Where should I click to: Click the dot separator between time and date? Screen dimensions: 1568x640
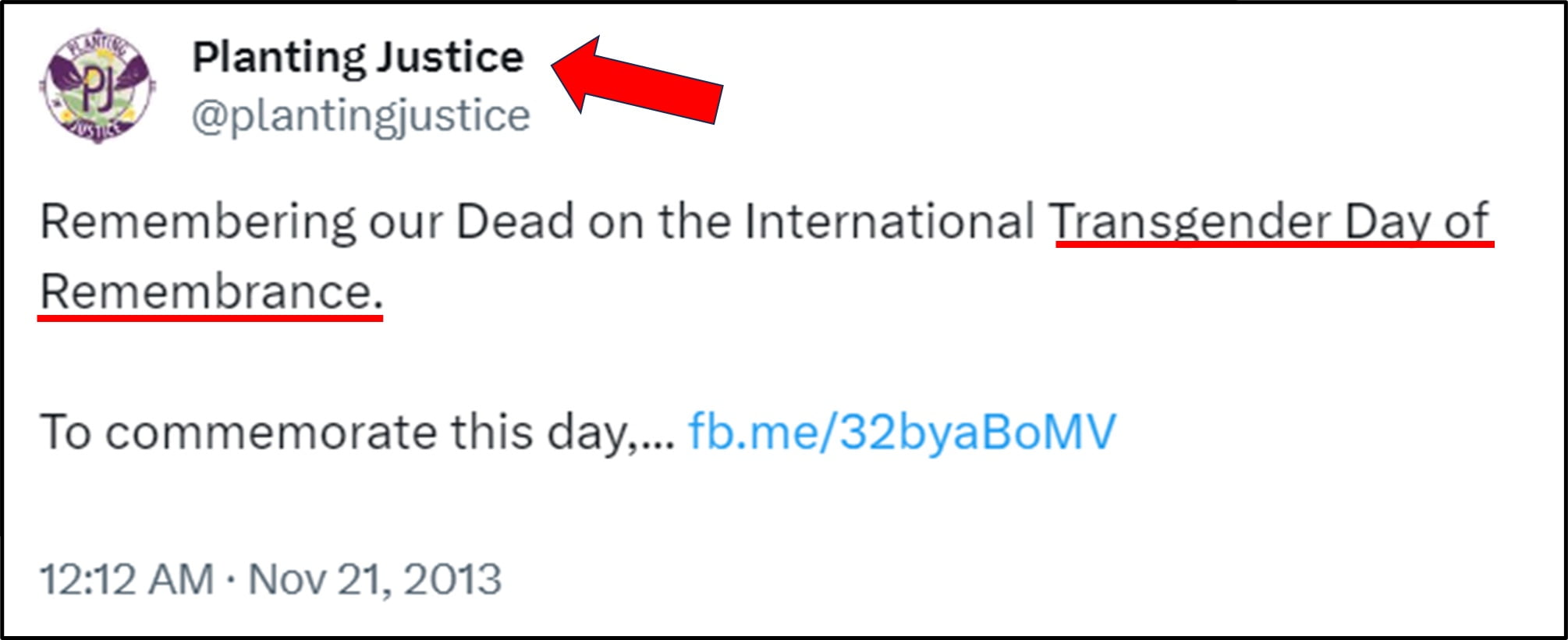(231, 580)
